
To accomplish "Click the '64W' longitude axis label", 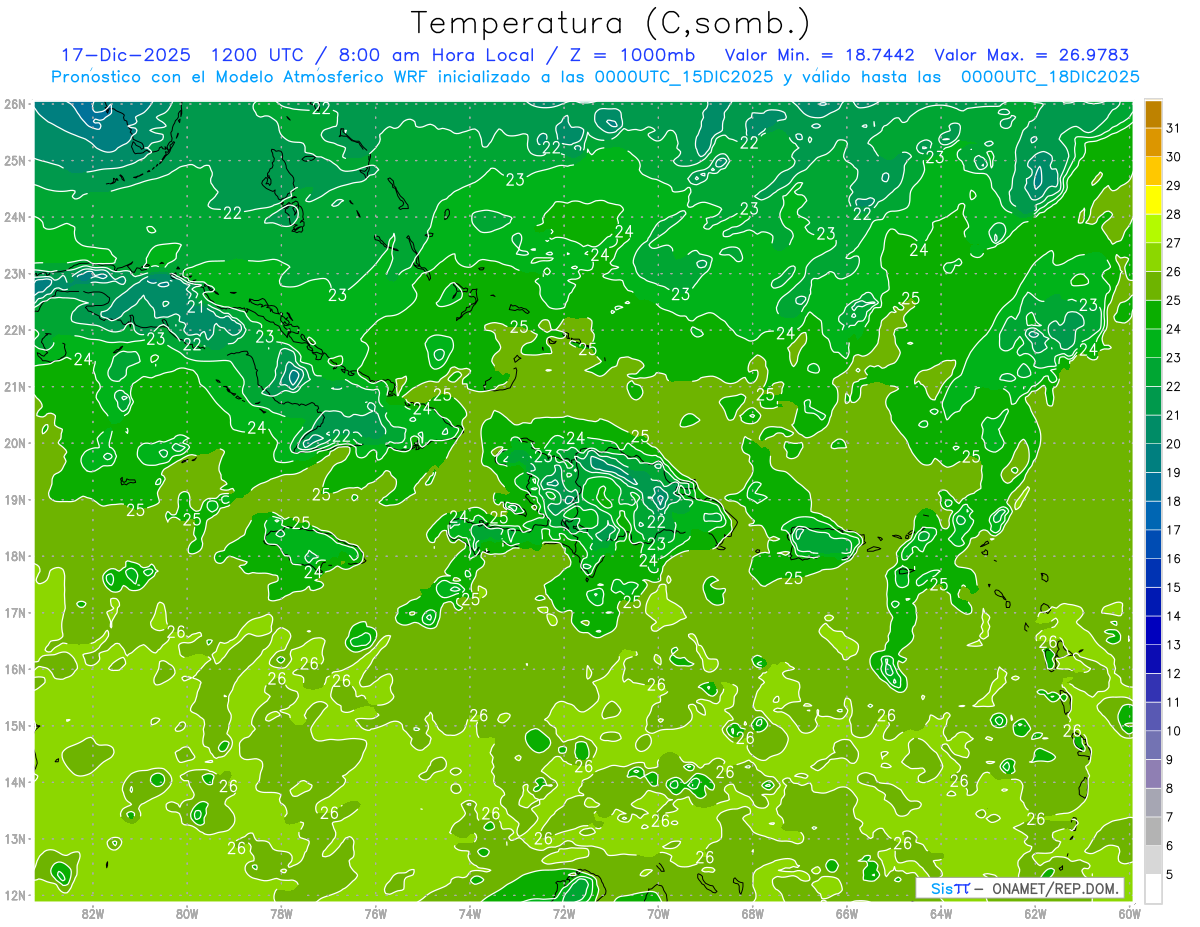I will coord(941,913).
